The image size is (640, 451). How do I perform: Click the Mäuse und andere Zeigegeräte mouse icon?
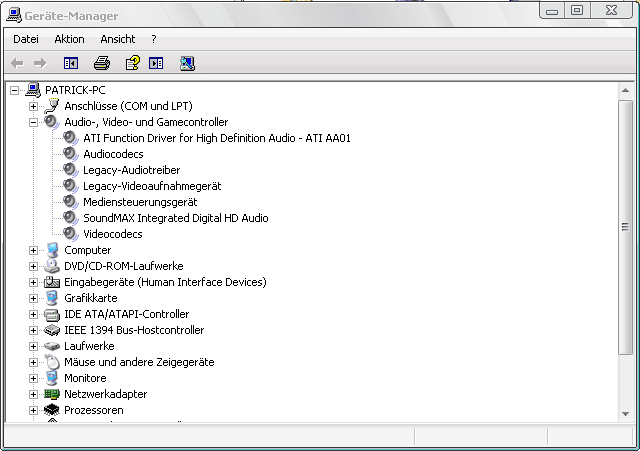pos(52,362)
